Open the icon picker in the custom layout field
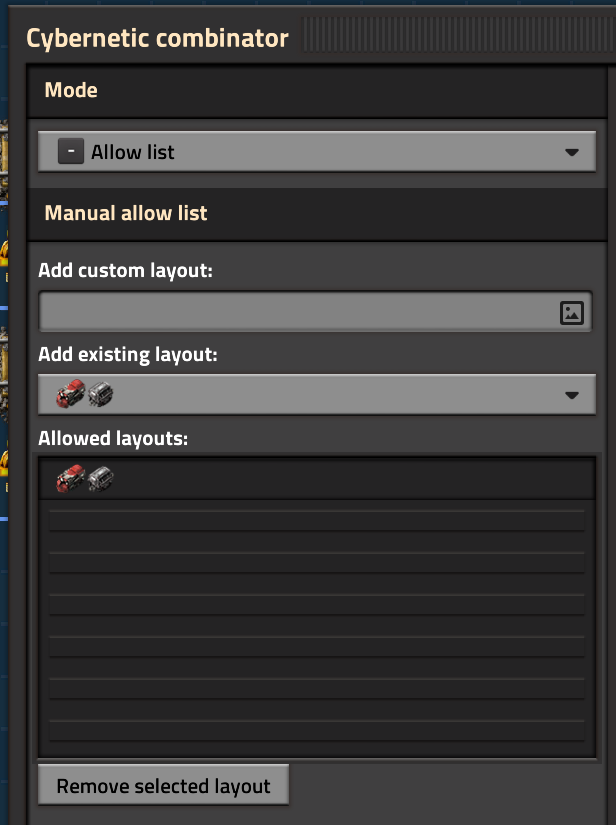Screen dimensions: 616x825 click(x=571, y=311)
